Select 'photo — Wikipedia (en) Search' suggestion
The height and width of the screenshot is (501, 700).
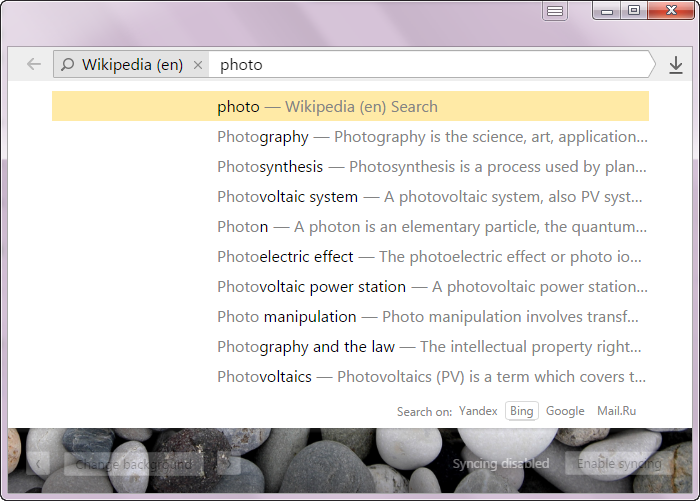click(x=350, y=106)
